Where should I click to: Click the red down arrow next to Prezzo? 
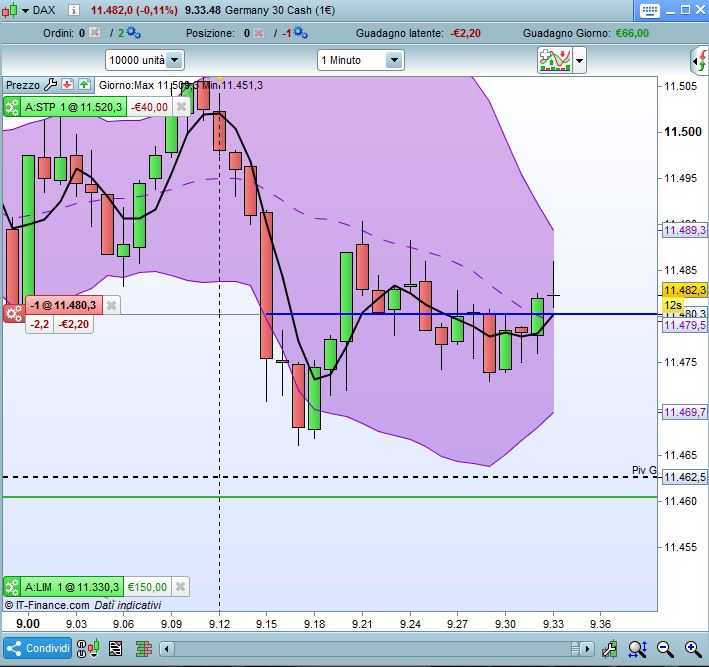(x=67, y=84)
